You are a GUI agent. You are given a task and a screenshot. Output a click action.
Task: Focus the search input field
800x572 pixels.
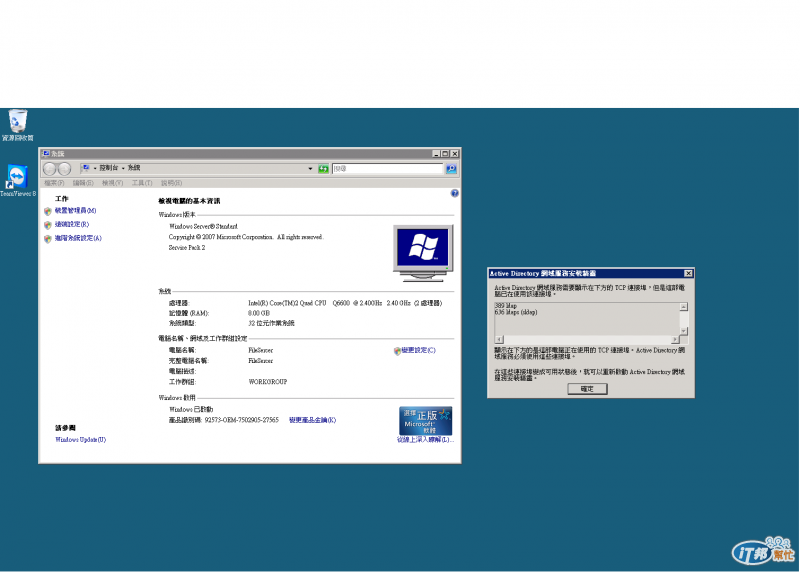click(388, 169)
